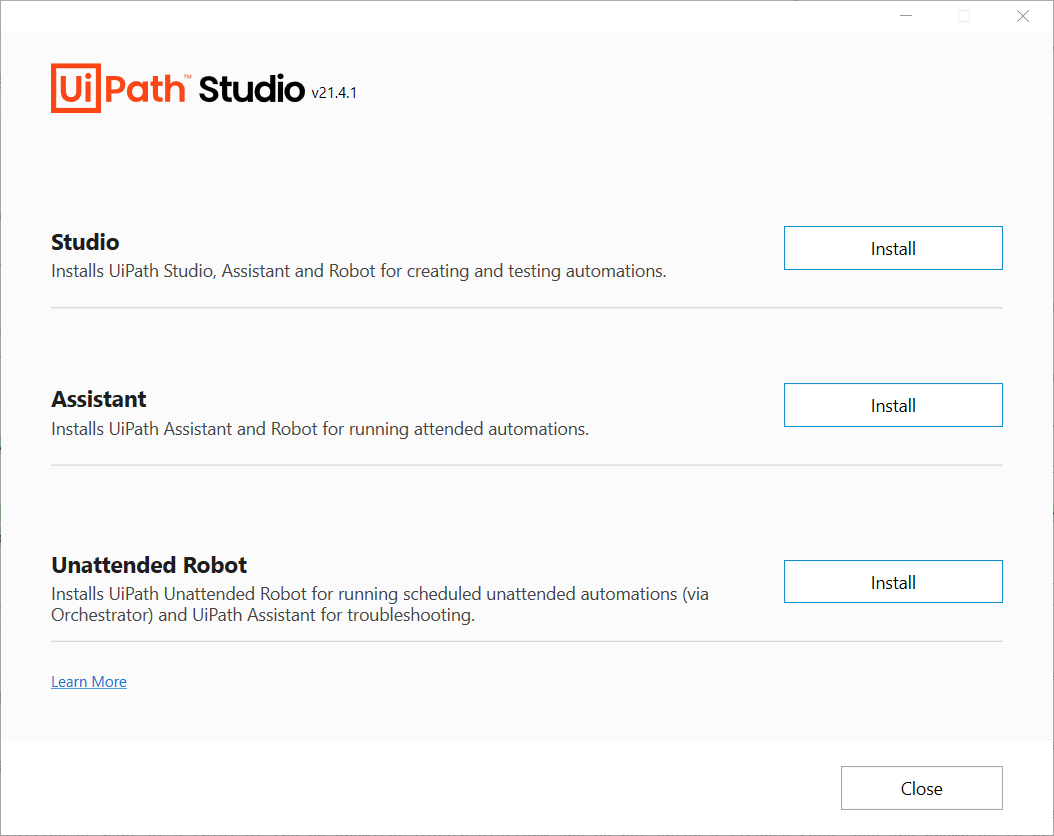Open the Learn More link

(89, 681)
